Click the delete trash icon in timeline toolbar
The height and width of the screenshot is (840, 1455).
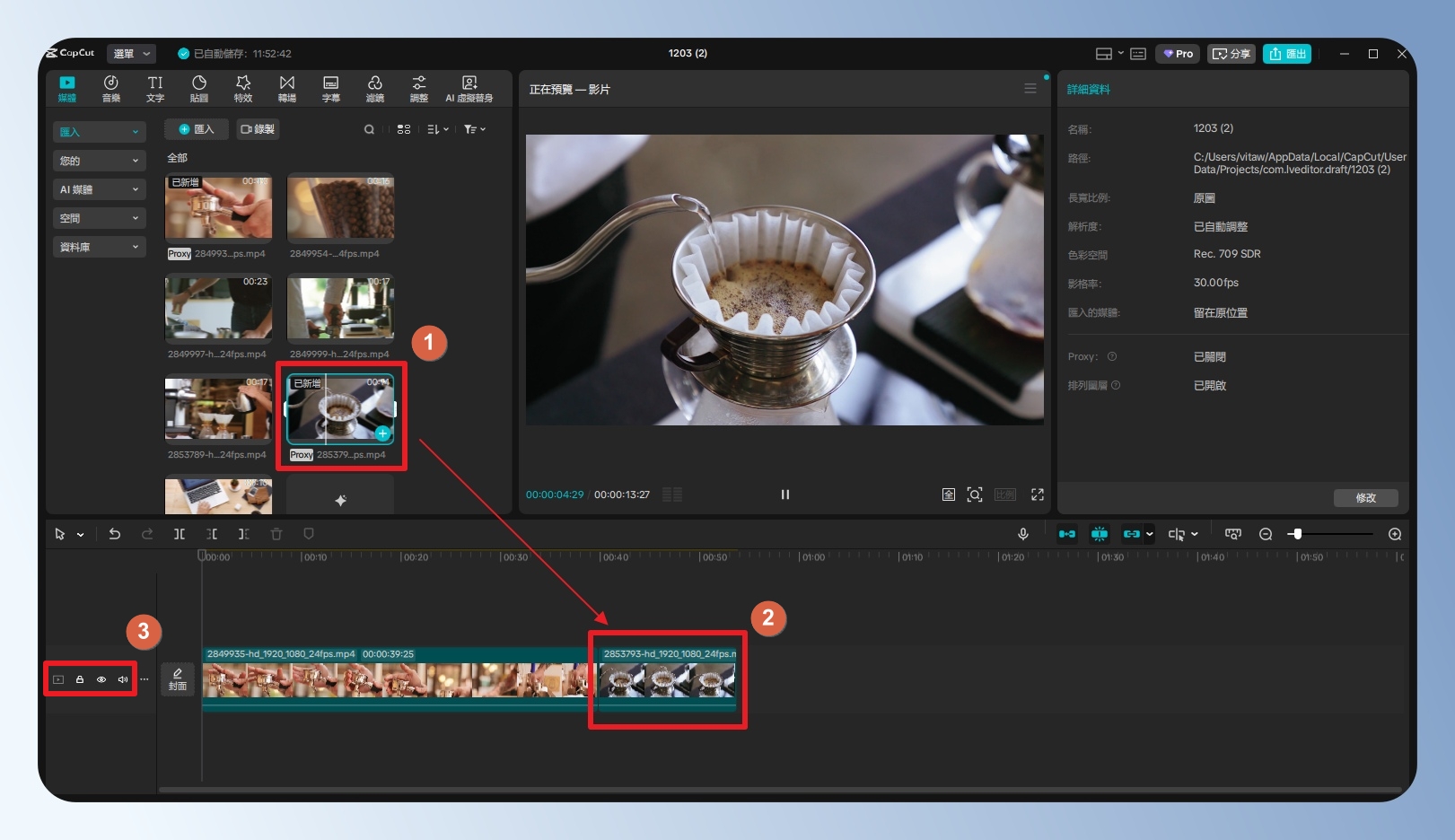click(x=276, y=534)
